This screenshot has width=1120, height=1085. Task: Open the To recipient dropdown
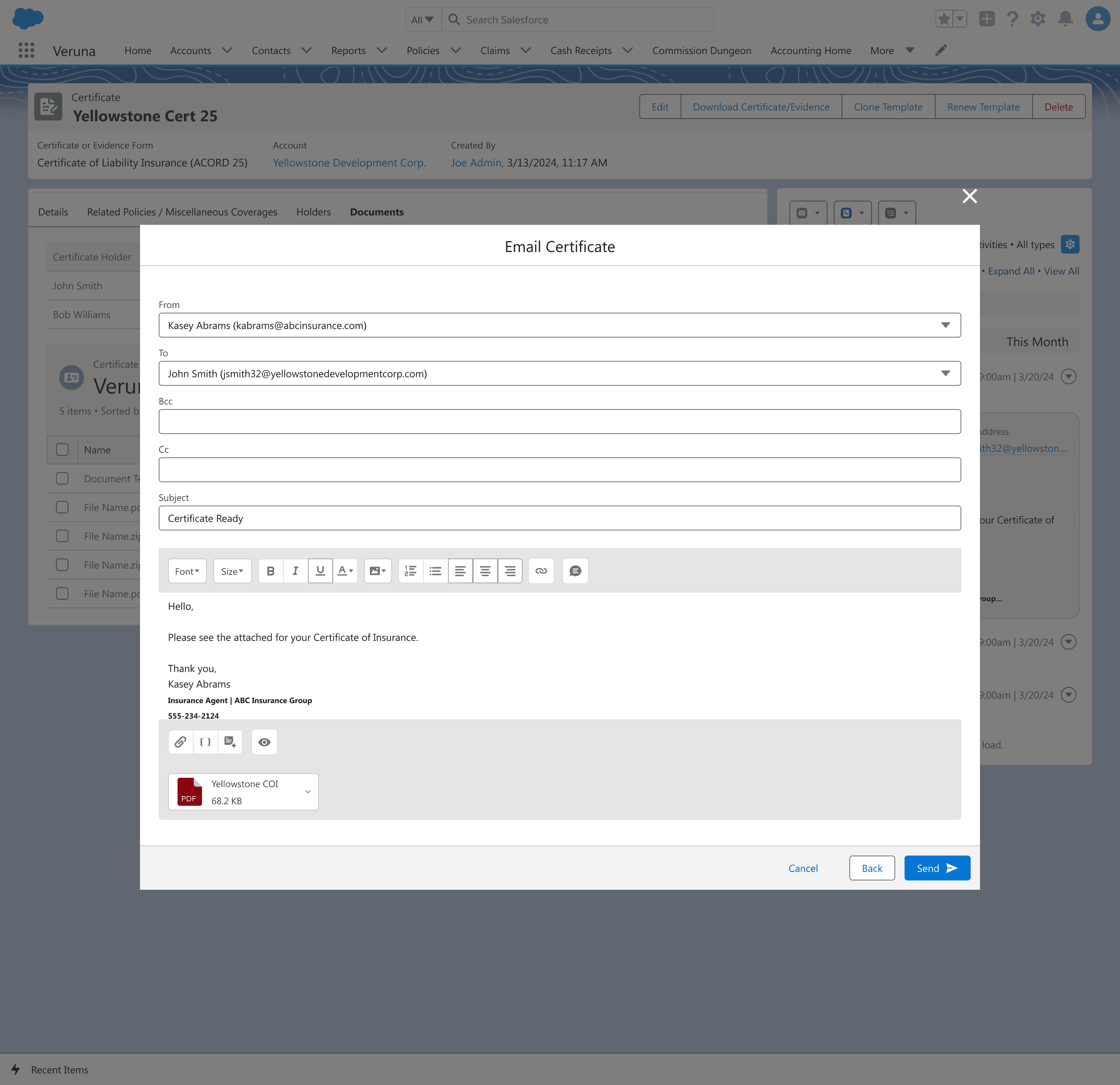[x=560, y=373]
